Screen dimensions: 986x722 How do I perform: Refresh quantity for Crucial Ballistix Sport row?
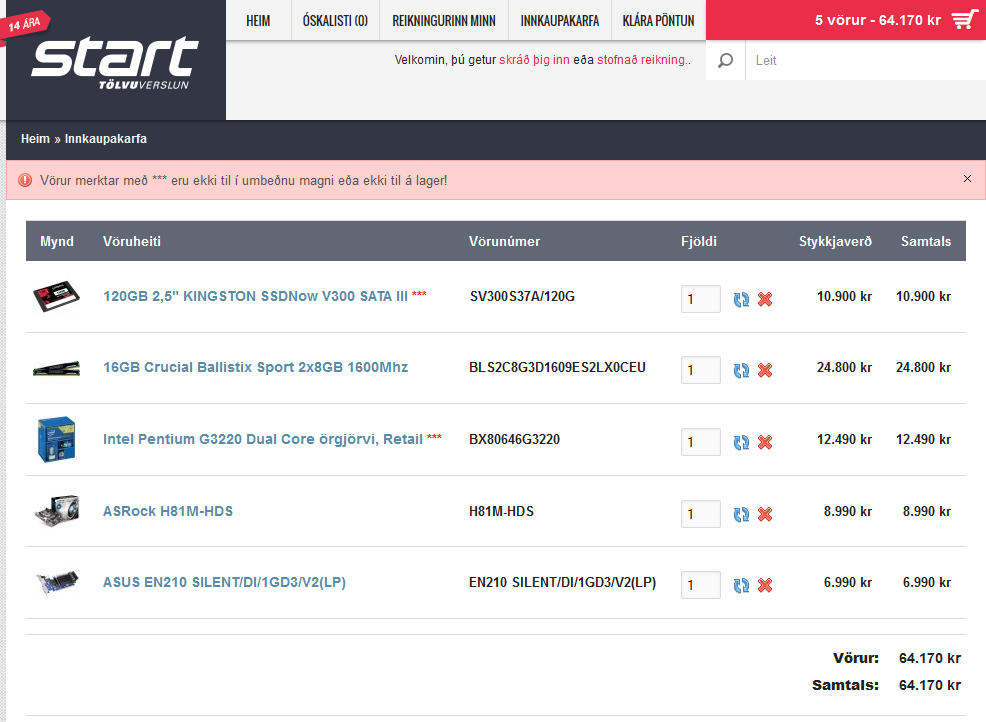click(741, 370)
